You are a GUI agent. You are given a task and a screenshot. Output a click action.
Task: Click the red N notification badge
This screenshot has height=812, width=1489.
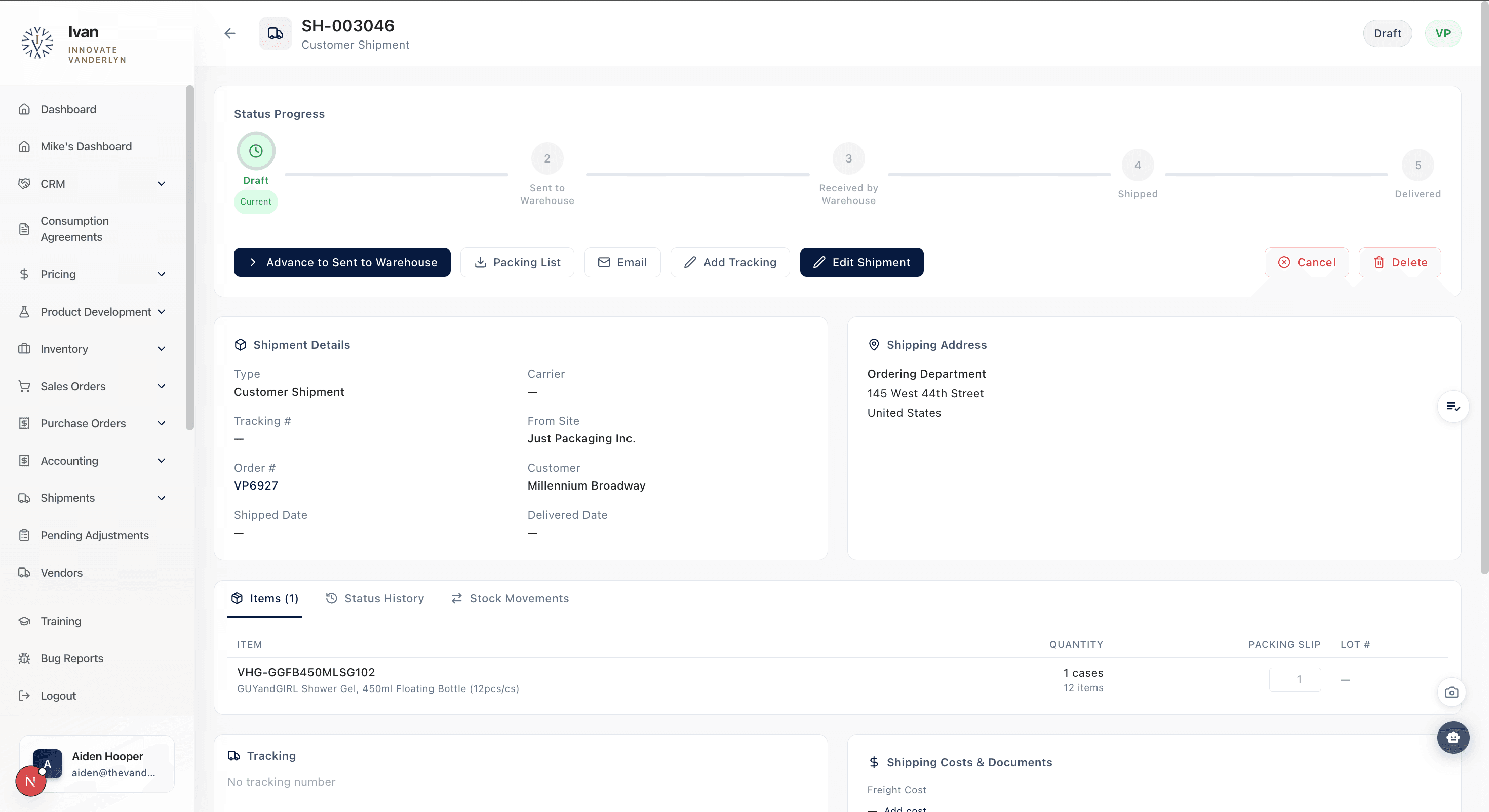tap(30, 781)
